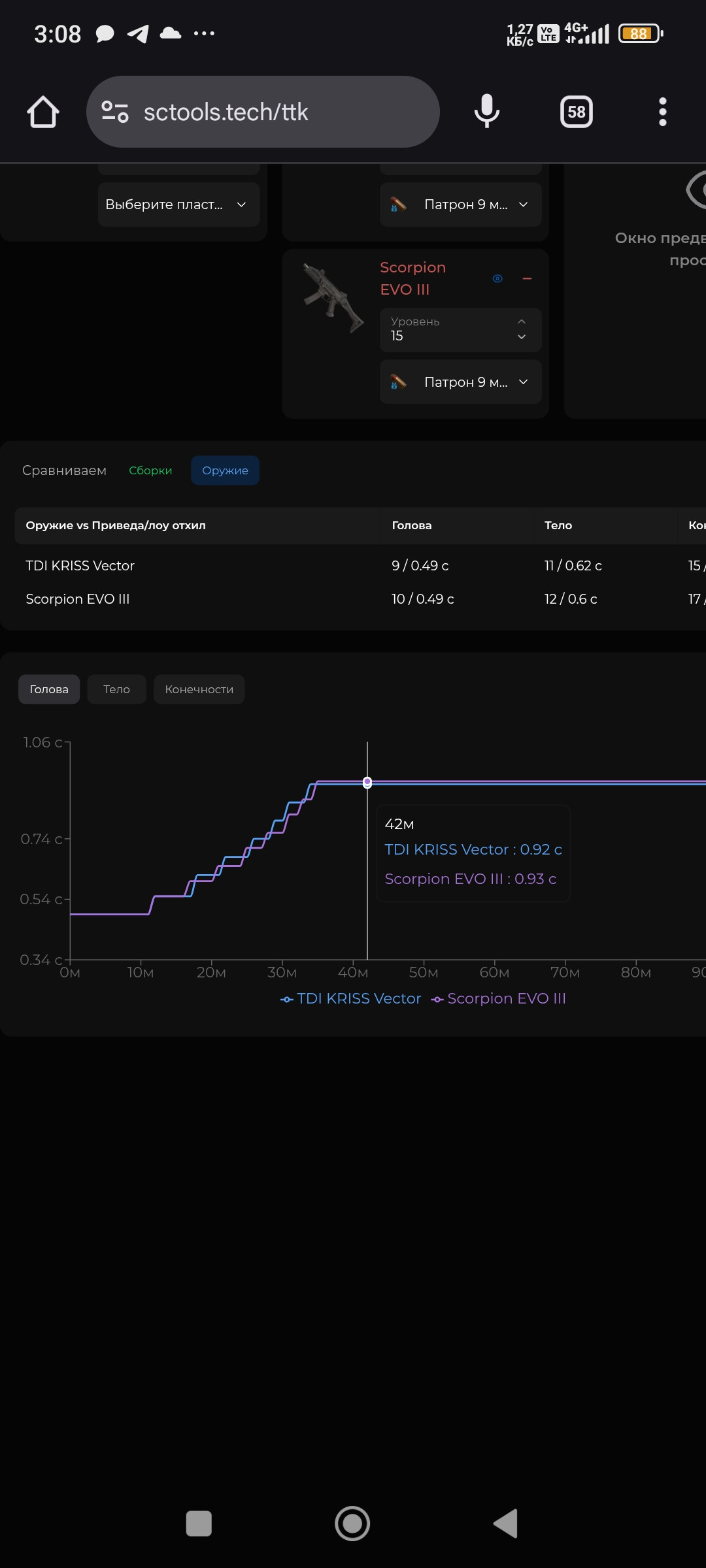Click the Scorpion EVO III weapon image
This screenshot has width=706, height=1568.
click(333, 298)
